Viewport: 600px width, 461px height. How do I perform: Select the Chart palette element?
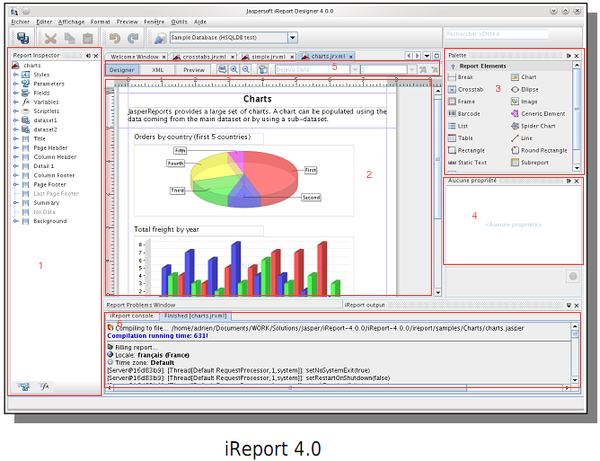[x=523, y=77]
